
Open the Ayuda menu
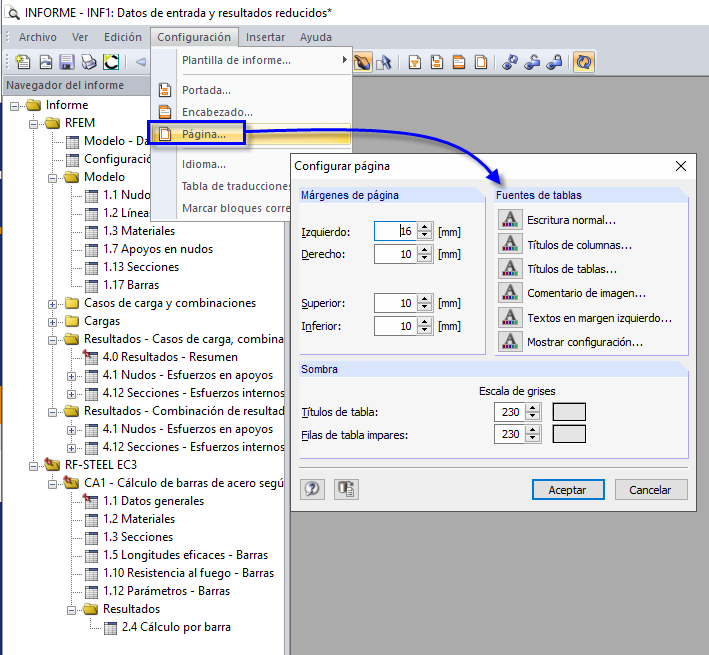[x=316, y=37]
